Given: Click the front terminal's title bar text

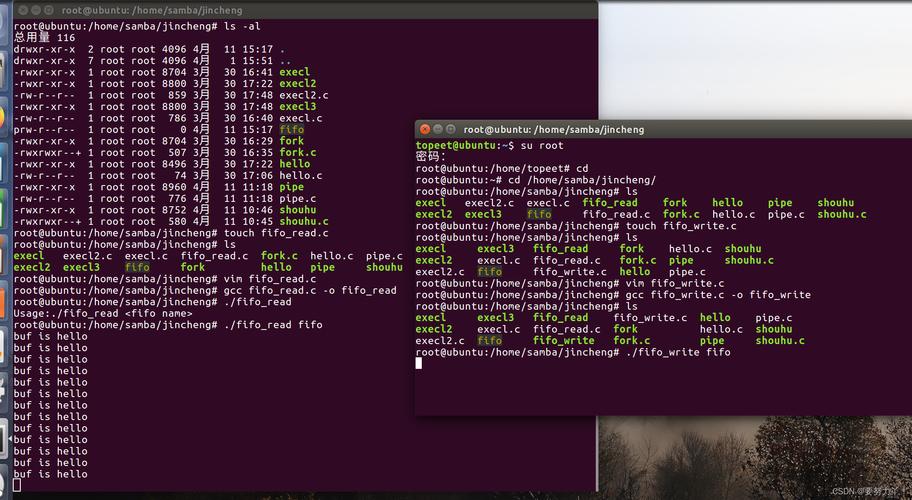Looking at the screenshot, I should point(554,130).
